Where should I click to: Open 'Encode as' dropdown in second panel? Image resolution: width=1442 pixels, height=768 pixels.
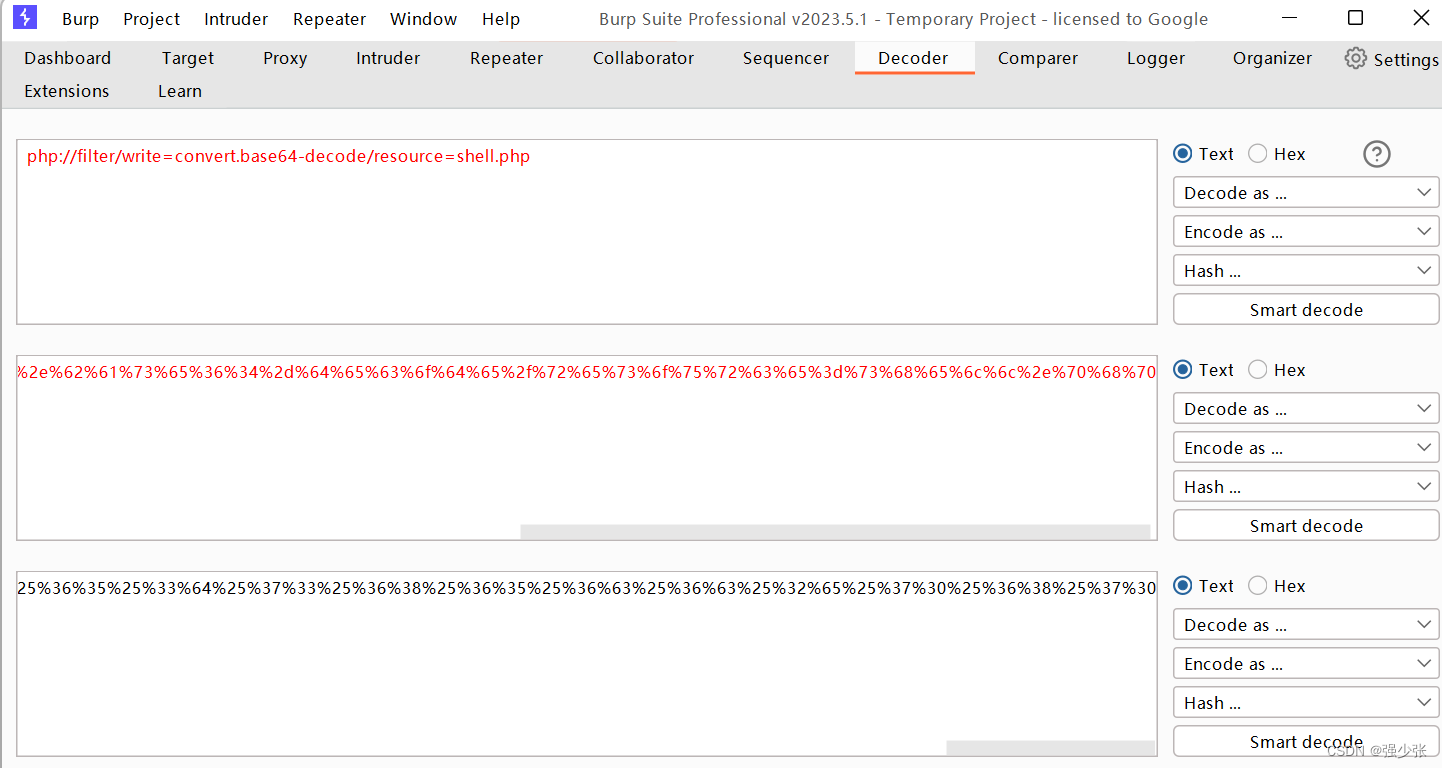pyautogui.click(x=1306, y=448)
